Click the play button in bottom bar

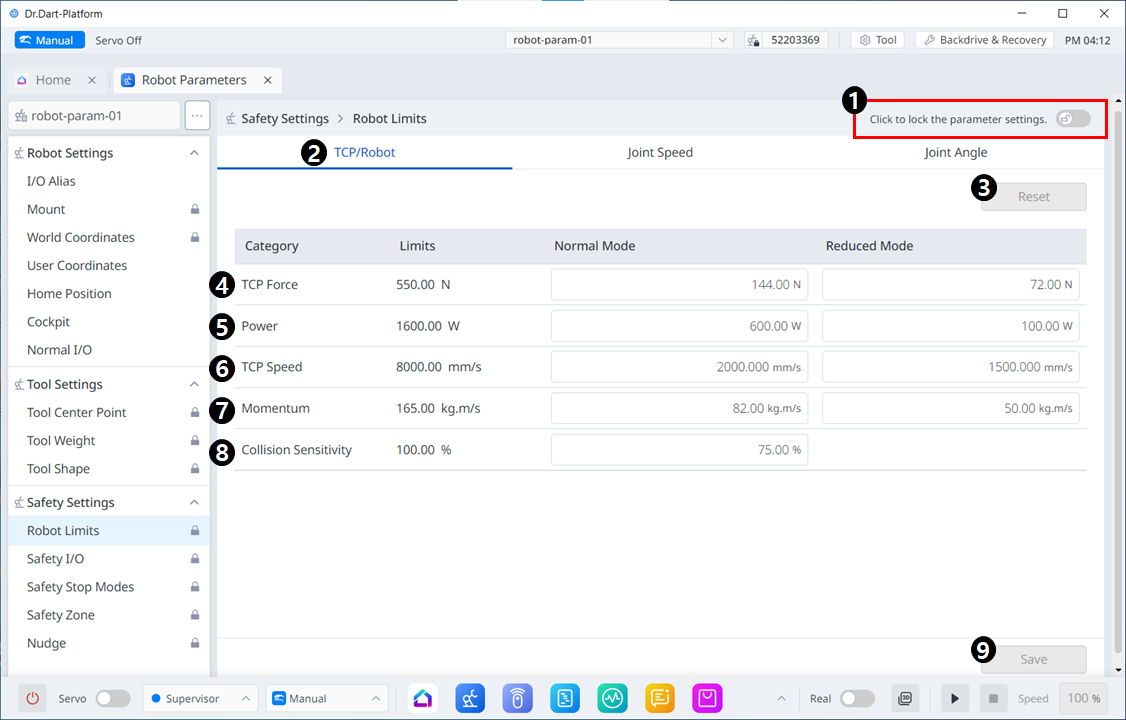point(954,698)
